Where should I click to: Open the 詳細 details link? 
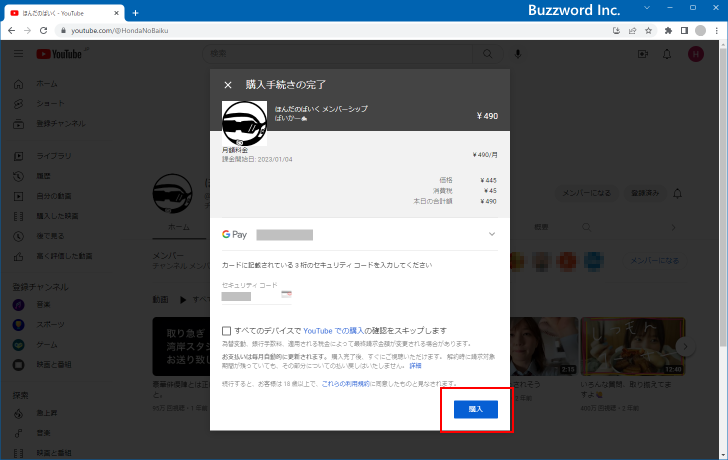pos(415,366)
